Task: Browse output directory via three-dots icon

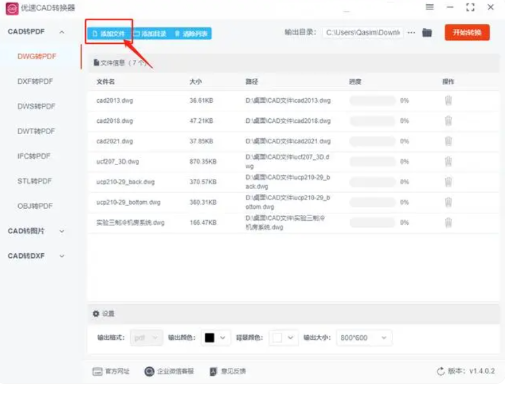Action: (x=411, y=33)
